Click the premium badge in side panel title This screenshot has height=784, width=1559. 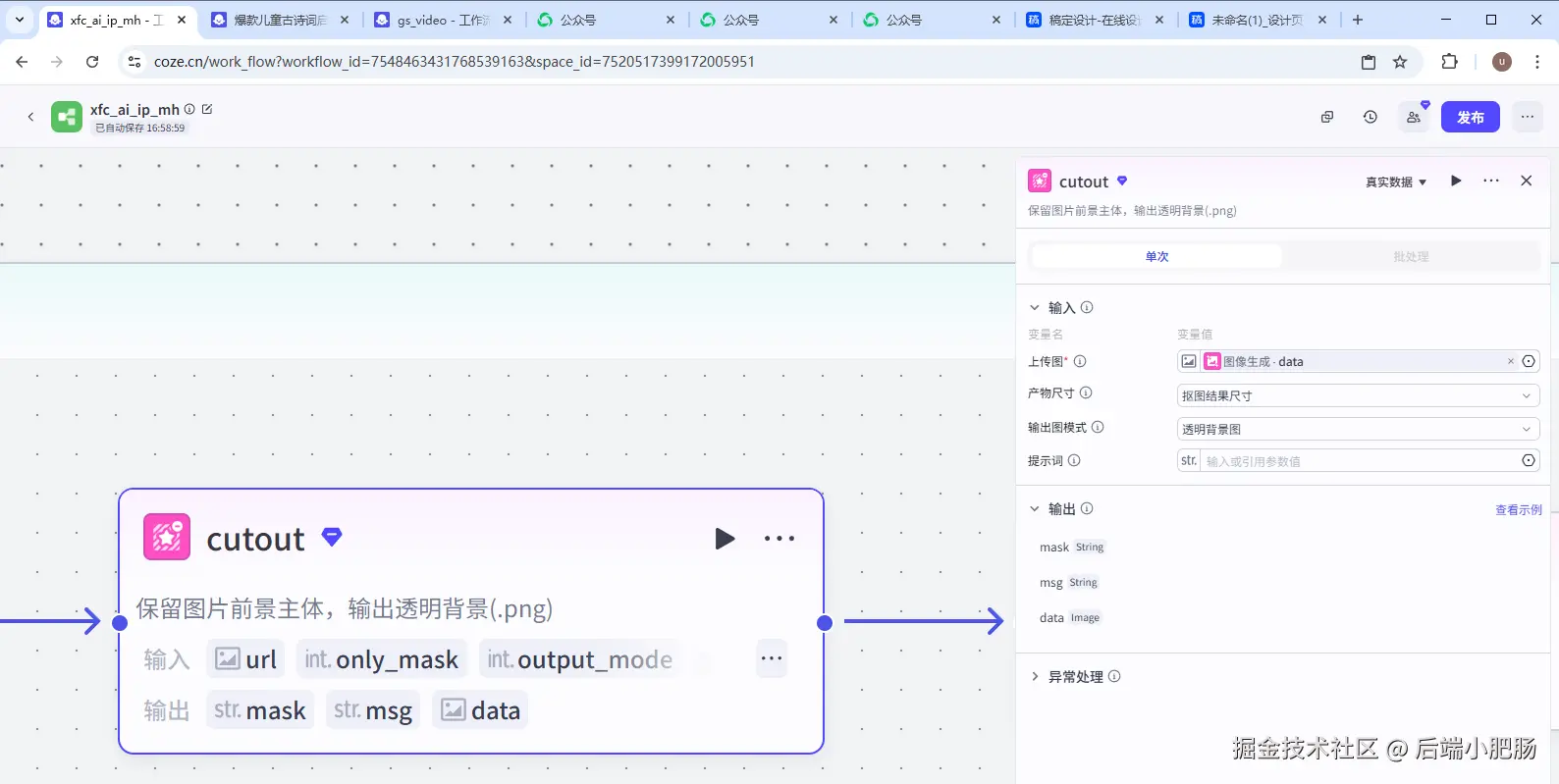1122,181
